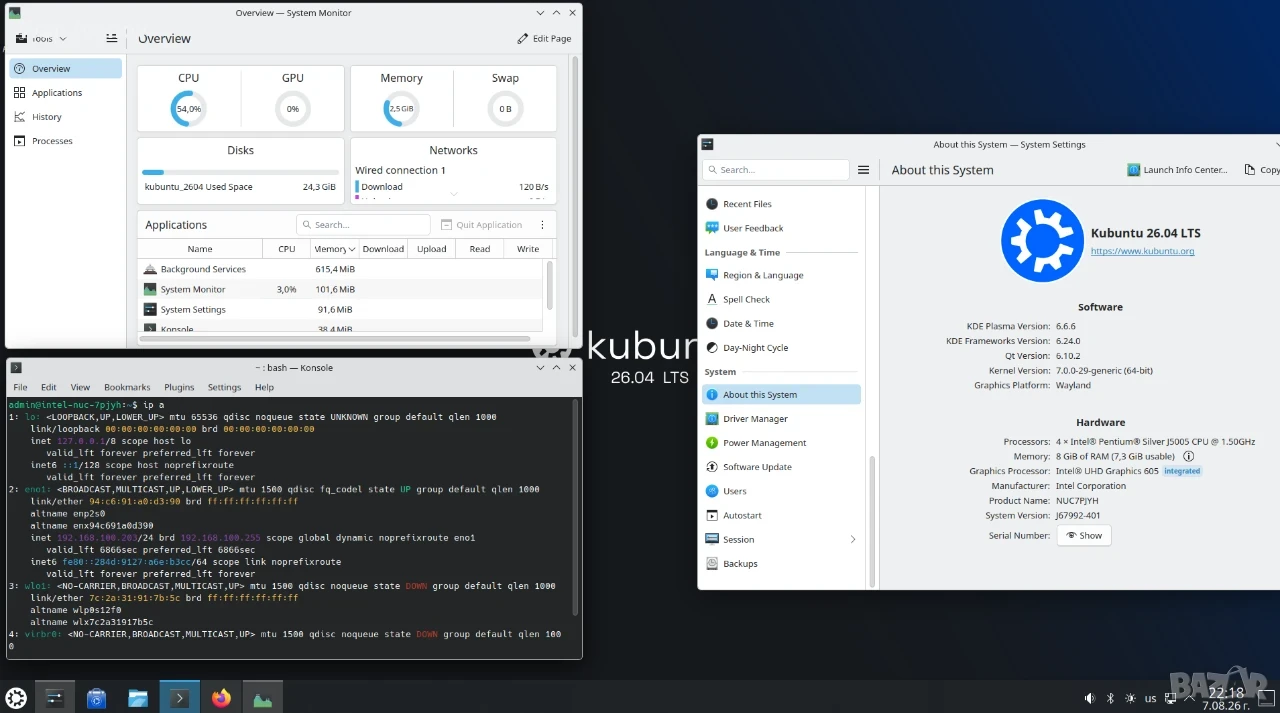The height and width of the screenshot is (713, 1280).
Task: Open the Bookmarks menu in Konsole
Action: coord(127,387)
